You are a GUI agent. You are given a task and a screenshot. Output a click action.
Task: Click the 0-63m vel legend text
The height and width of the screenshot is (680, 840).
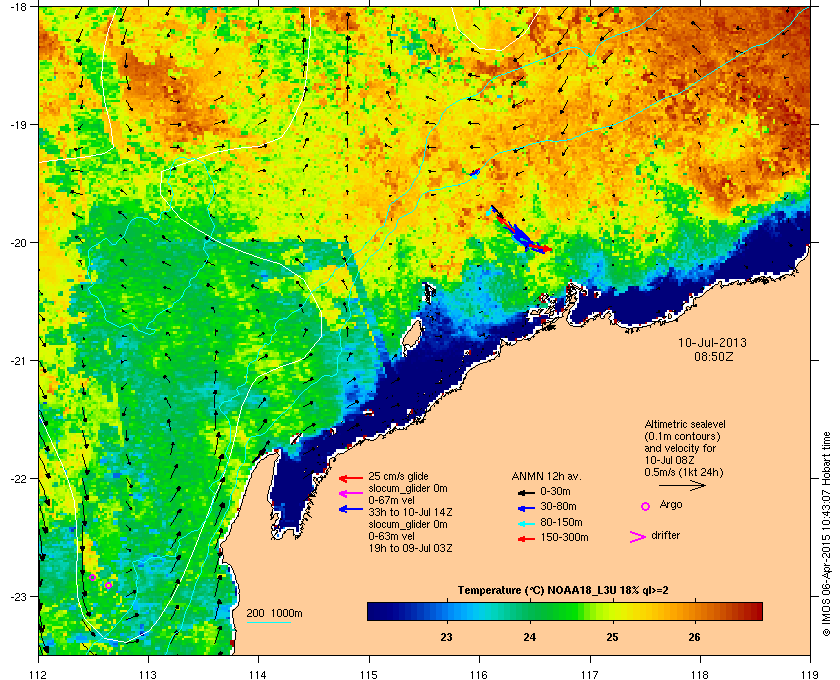tap(391, 536)
